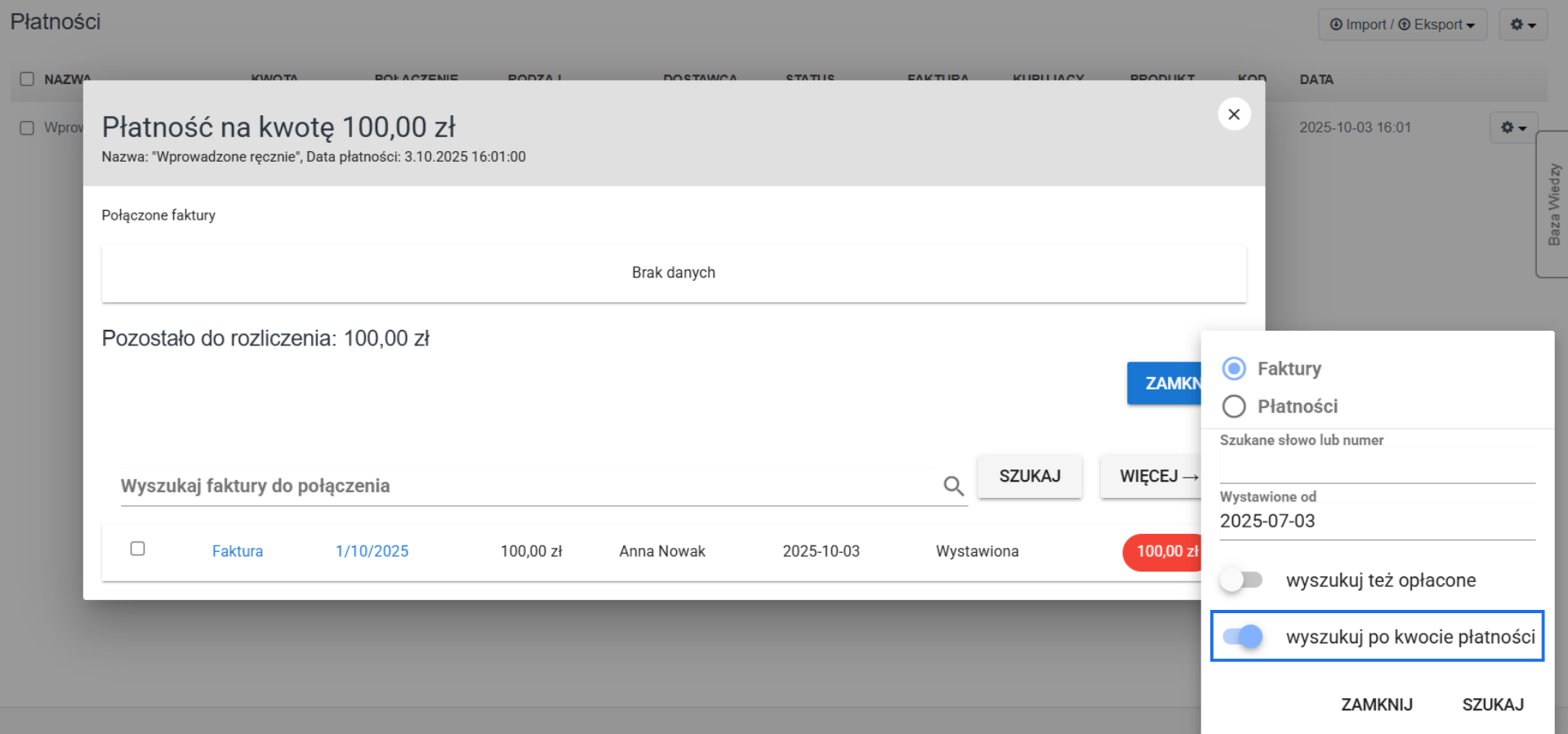The image size is (1568, 734).
Task: Click the blue ZAMKNIJ button in dialog
Action: [1165, 383]
